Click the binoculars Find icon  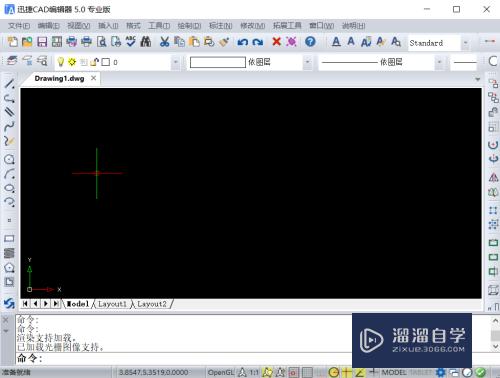146,42
